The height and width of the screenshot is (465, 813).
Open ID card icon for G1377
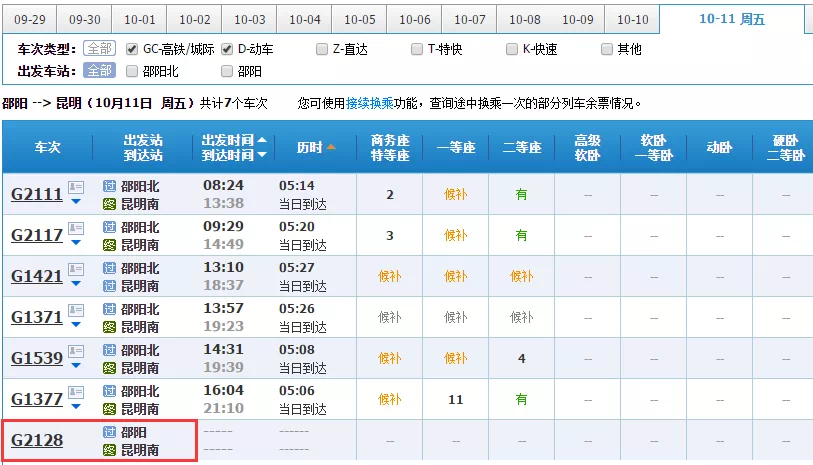(x=76, y=391)
